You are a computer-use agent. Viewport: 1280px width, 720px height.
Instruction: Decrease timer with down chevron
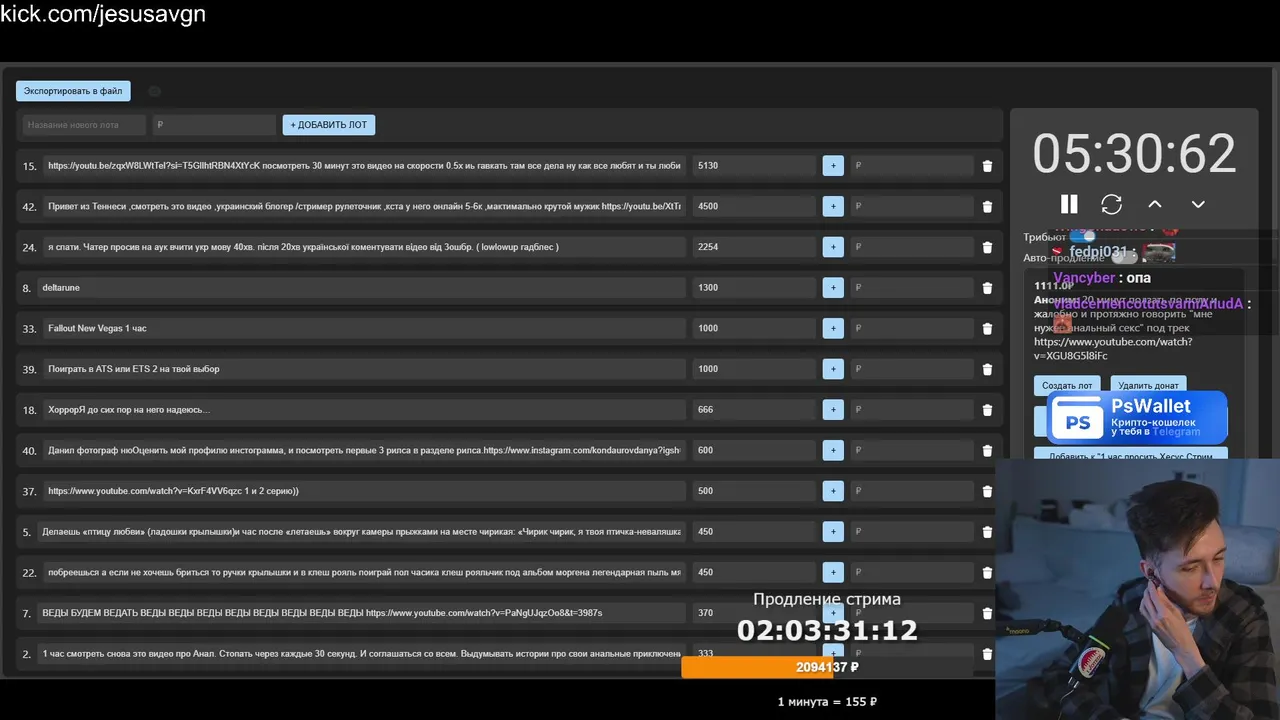[x=1198, y=204]
